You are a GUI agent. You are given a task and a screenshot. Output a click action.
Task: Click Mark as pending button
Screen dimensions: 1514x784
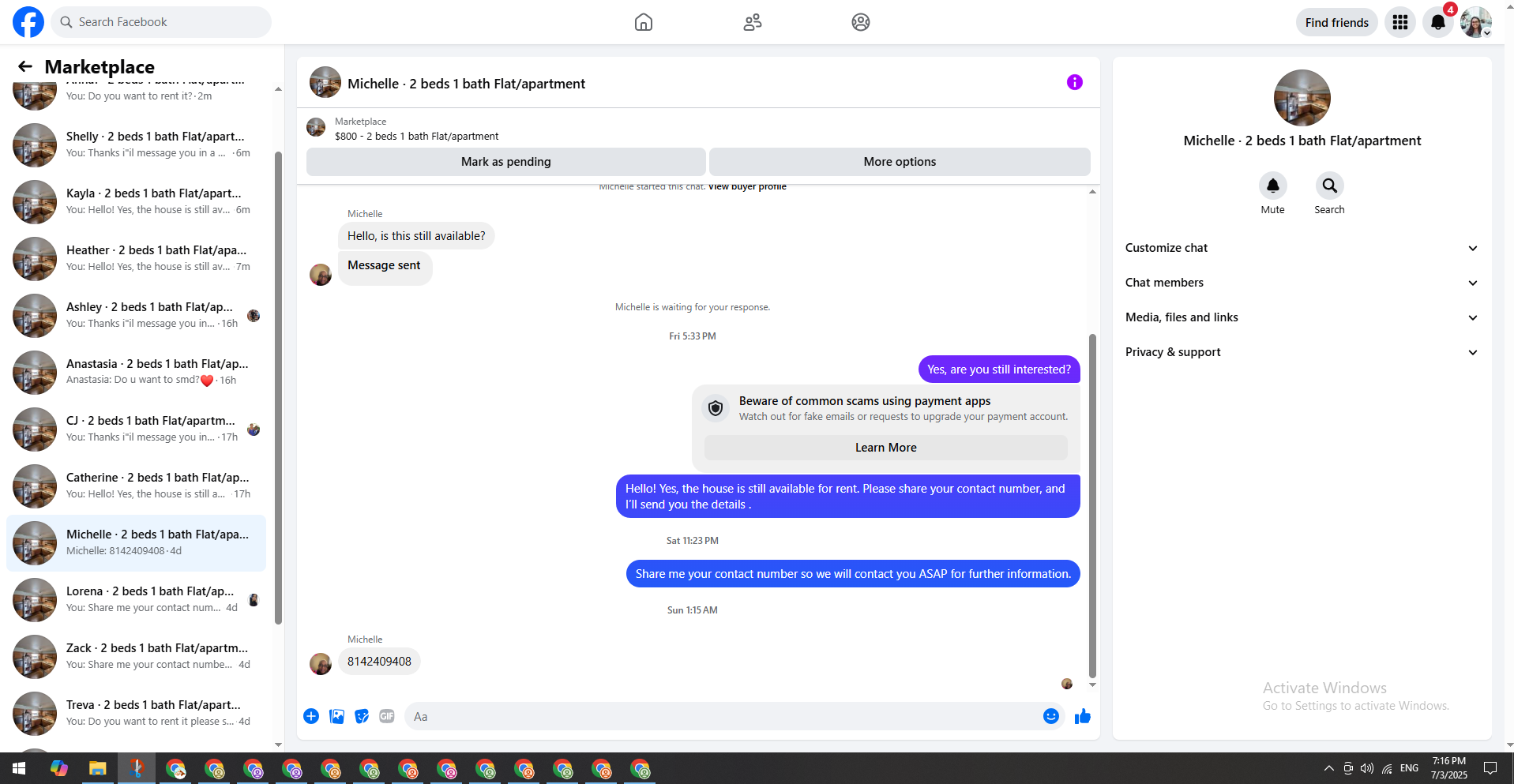[506, 162]
